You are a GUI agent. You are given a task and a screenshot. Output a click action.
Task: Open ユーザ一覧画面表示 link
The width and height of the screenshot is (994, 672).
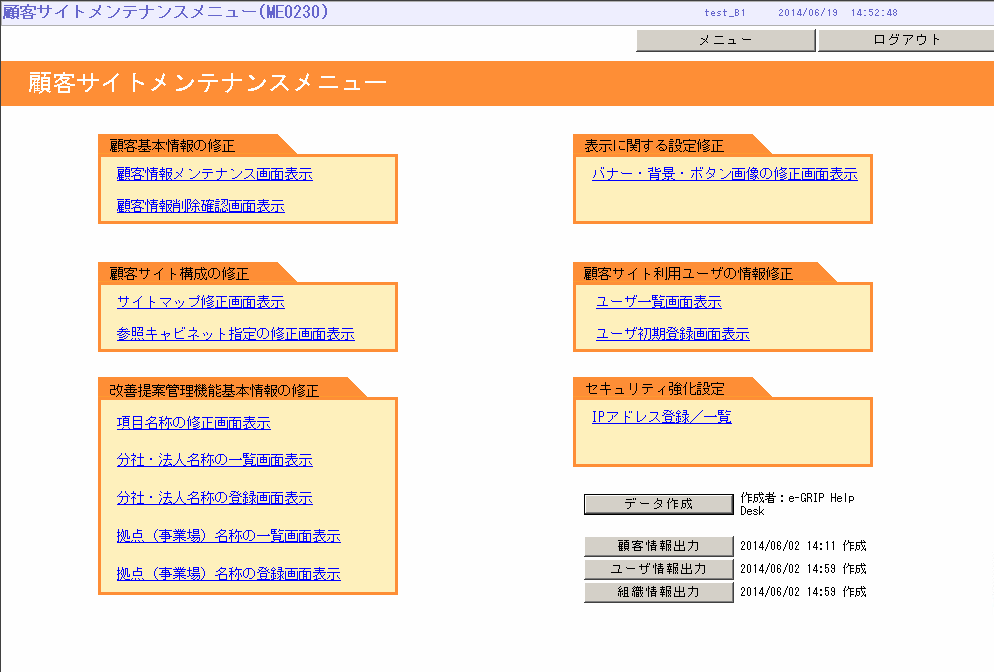659,302
